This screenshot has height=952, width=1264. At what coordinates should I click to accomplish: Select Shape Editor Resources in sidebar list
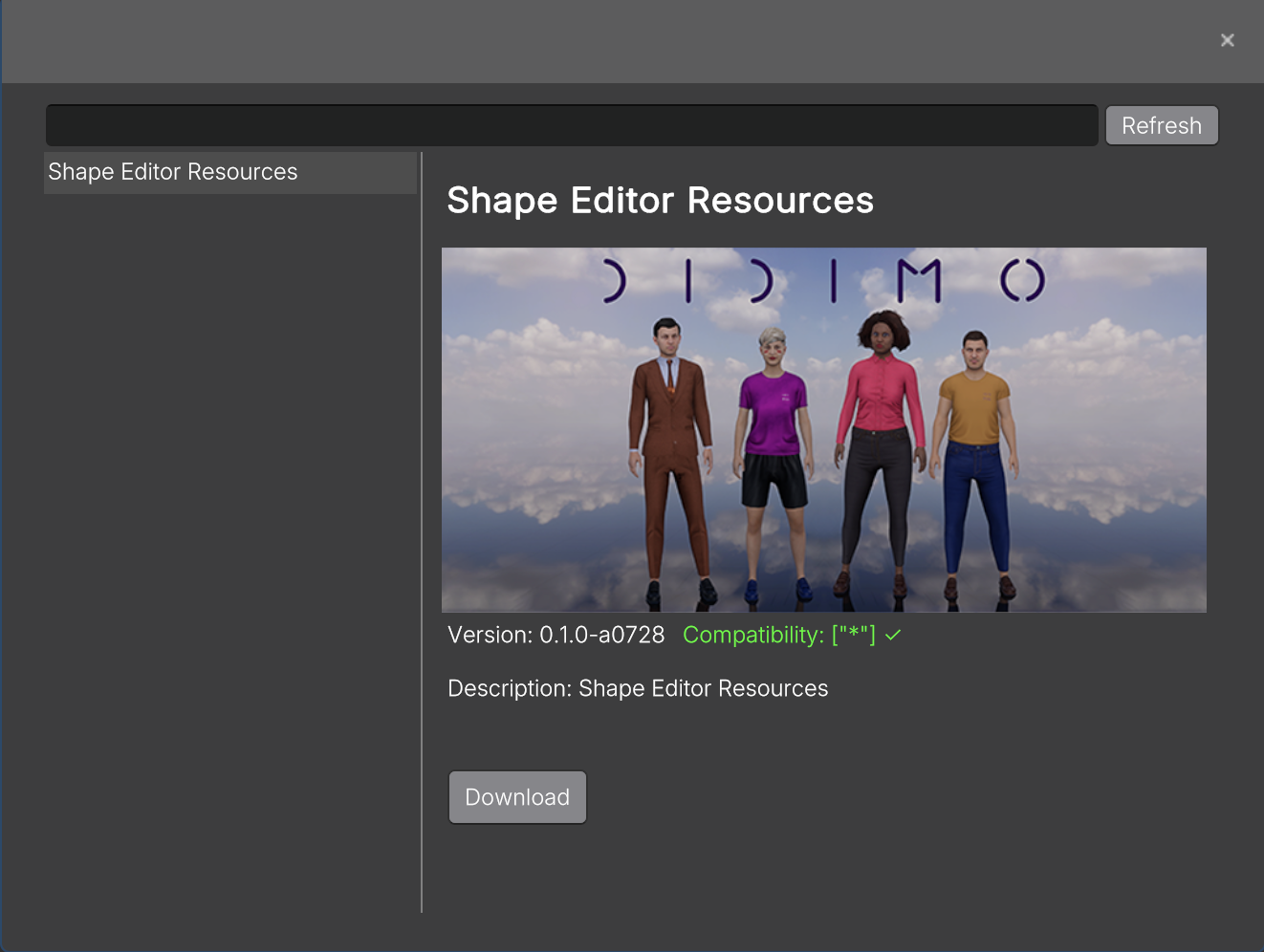point(230,172)
